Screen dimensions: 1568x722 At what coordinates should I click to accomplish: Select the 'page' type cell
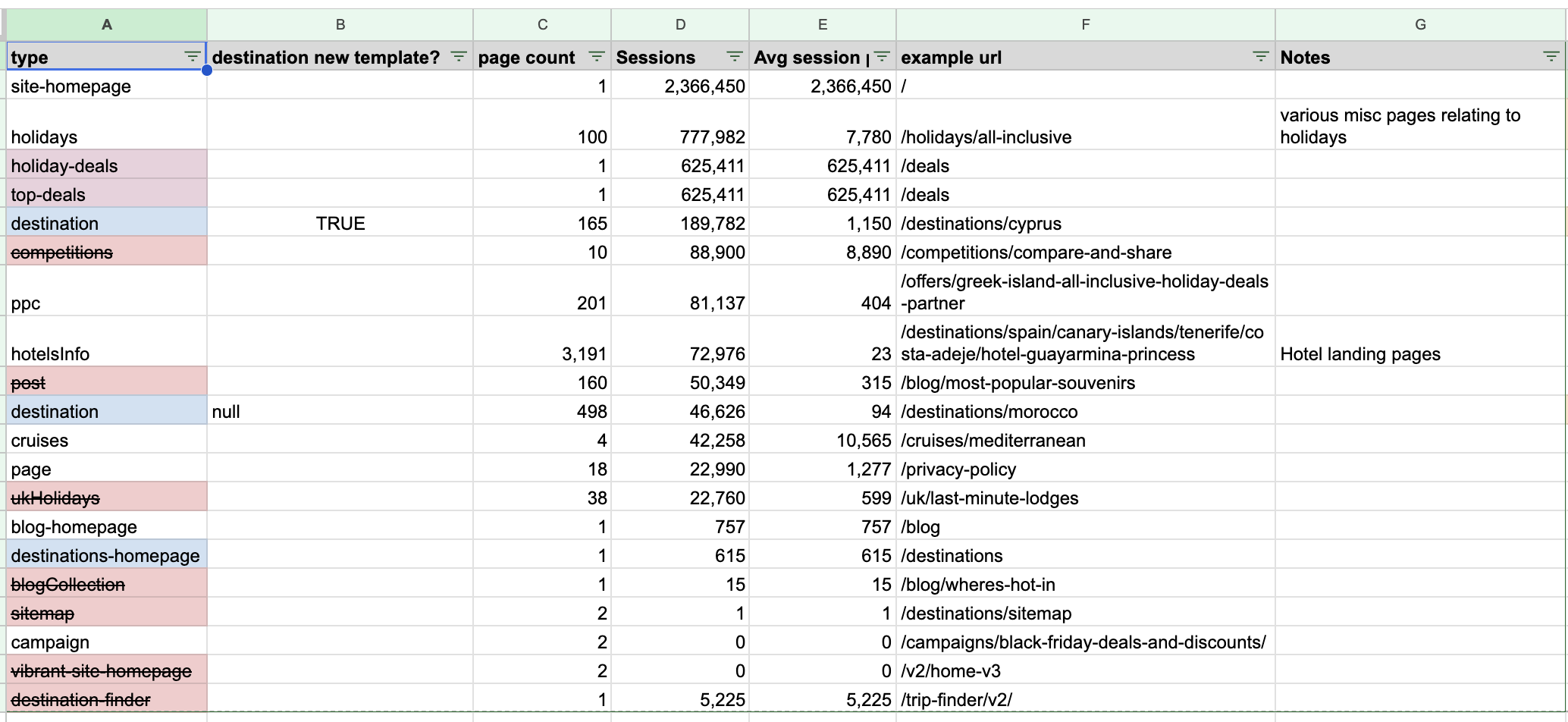[x=107, y=469]
